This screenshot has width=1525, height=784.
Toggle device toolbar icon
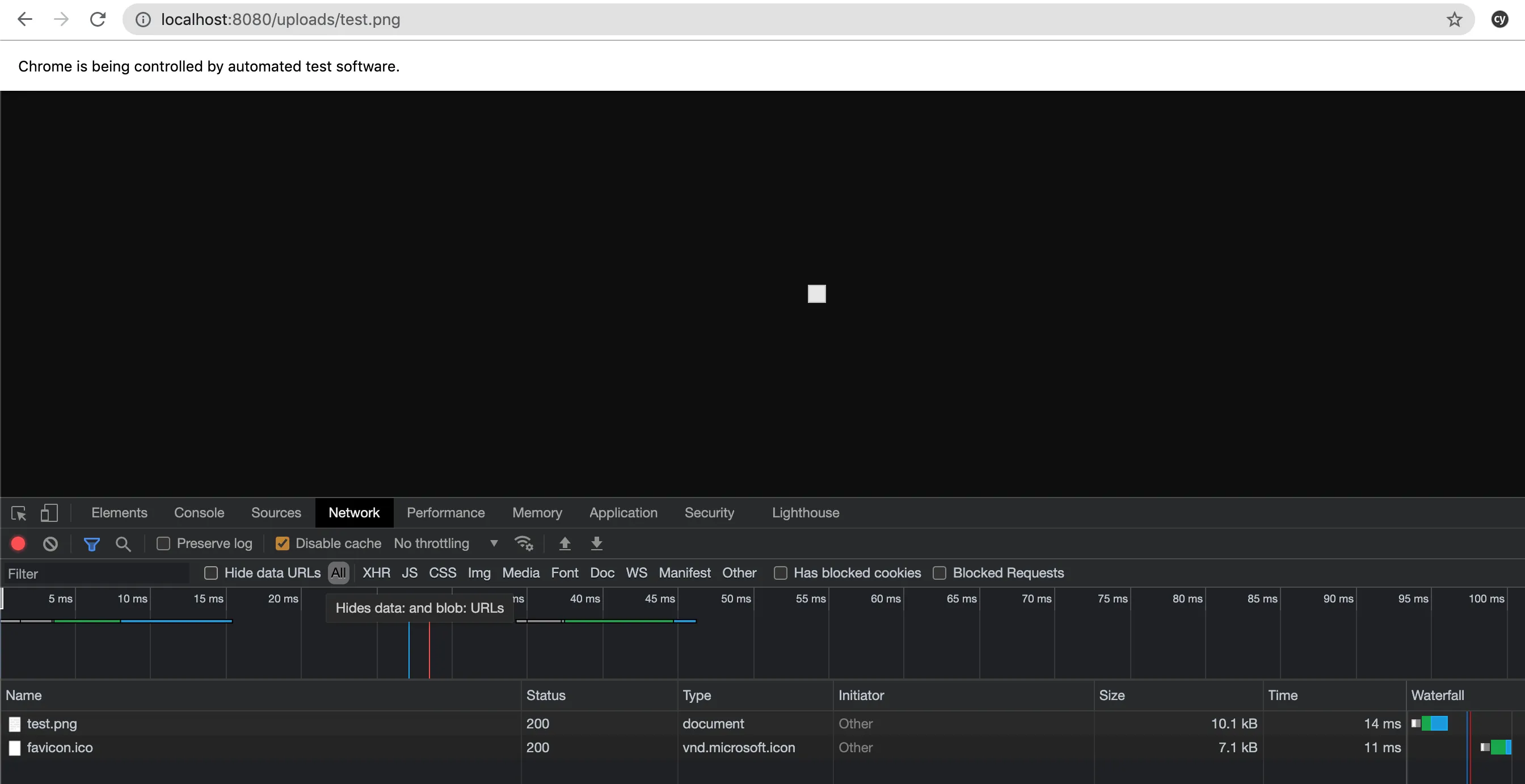pyautogui.click(x=49, y=513)
